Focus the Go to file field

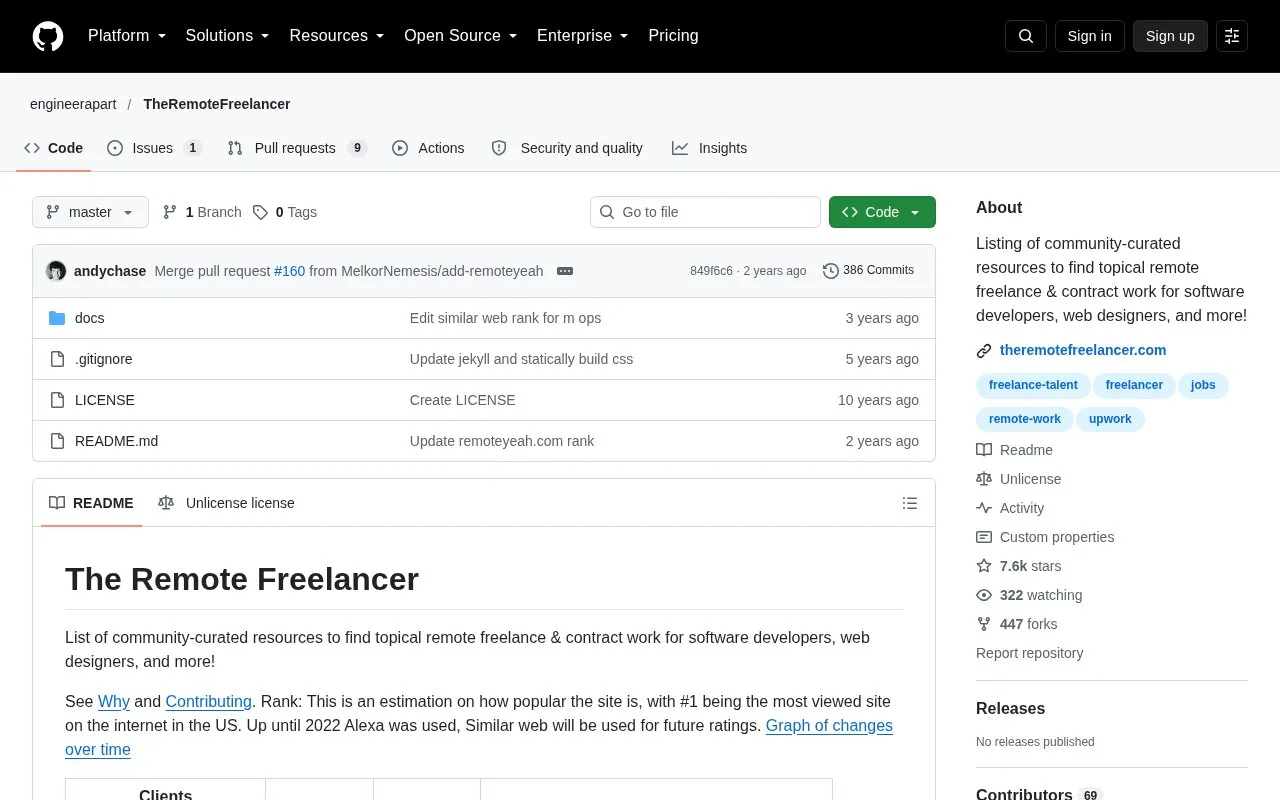click(x=705, y=212)
